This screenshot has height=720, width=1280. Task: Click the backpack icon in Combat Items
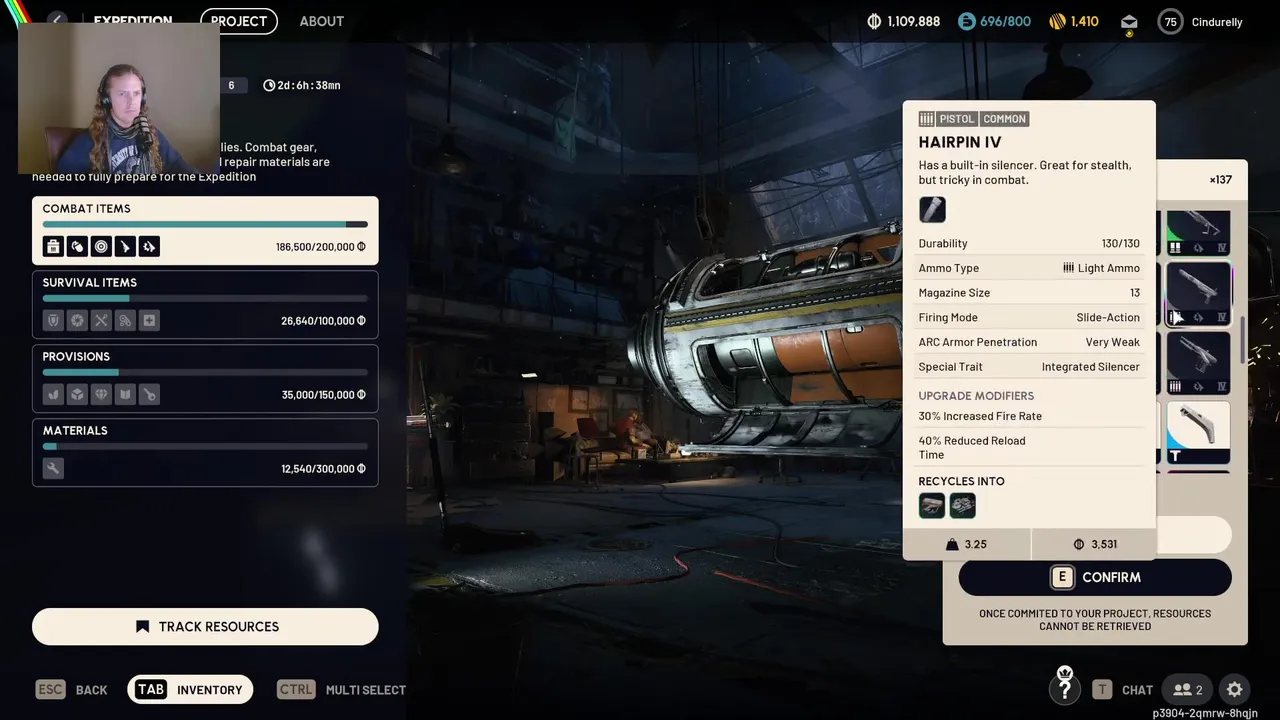coord(53,247)
